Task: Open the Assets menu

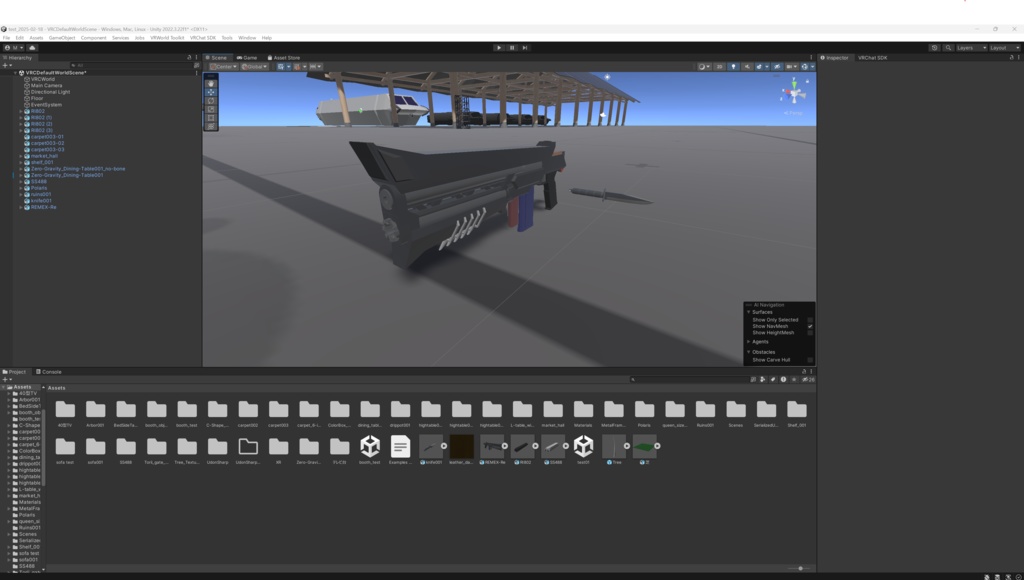Action: click(x=36, y=38)
